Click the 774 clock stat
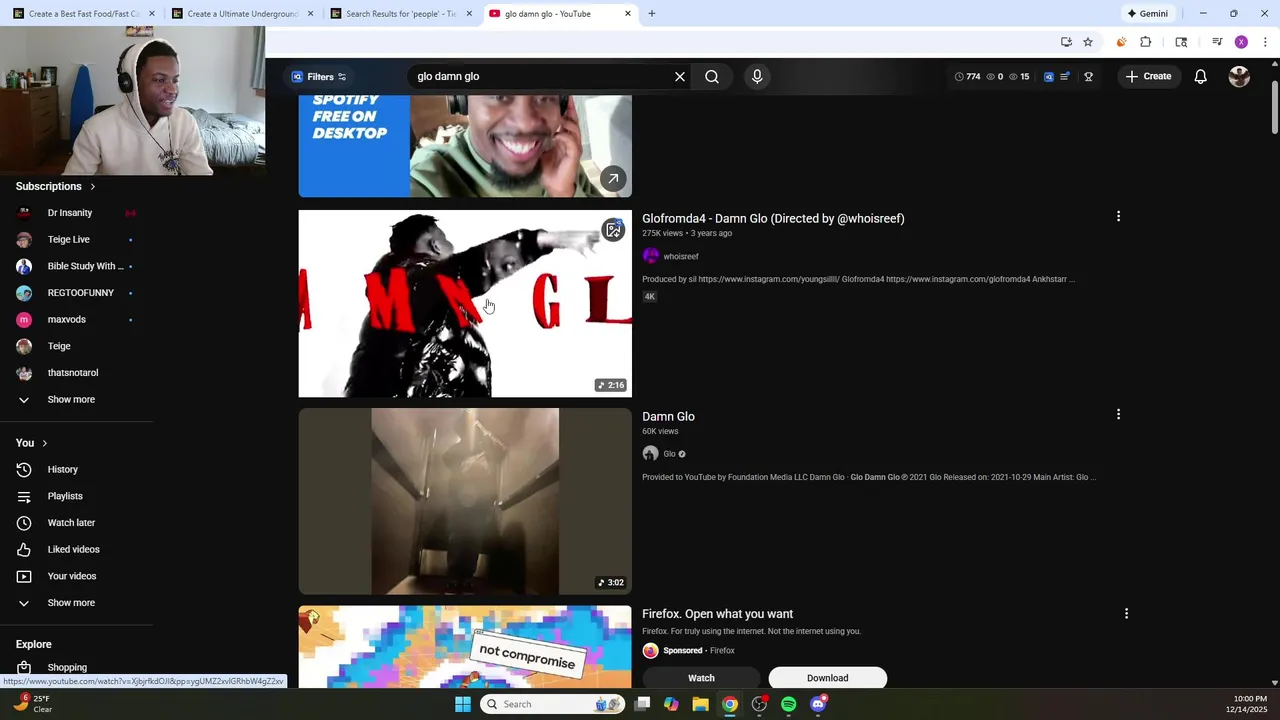Viewport: 1280px width, 720px height. [x=967, y=77]
